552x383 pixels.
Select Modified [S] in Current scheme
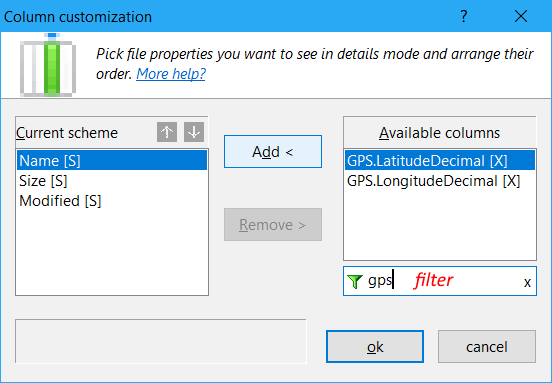tap(112, 201)
